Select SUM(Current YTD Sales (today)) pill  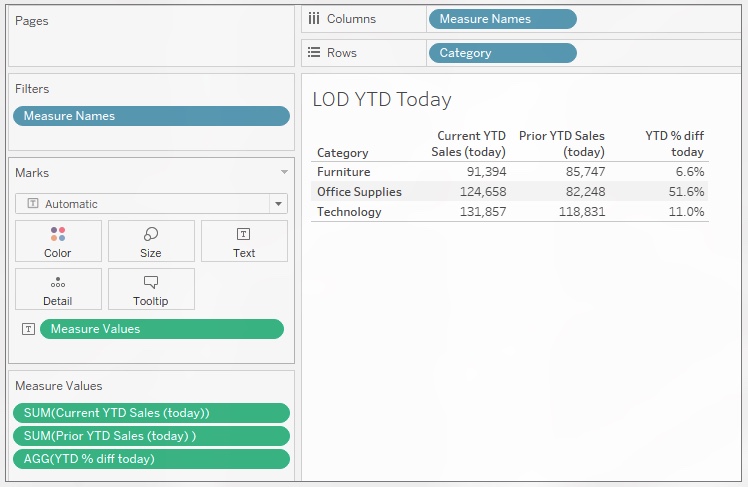(x=151, y=413)
